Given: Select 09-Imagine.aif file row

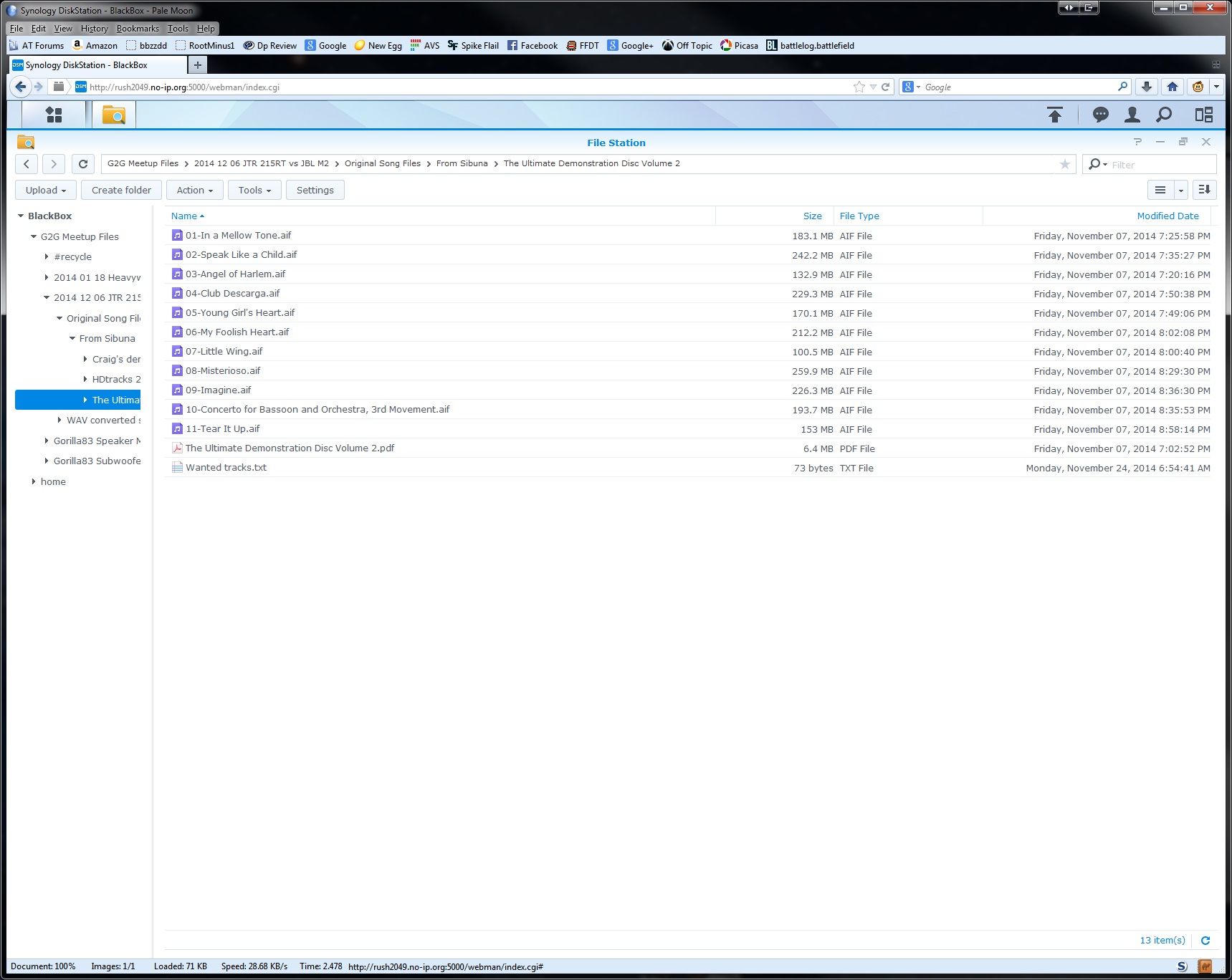Looking at the screenshot, I should tap(687, 390).
